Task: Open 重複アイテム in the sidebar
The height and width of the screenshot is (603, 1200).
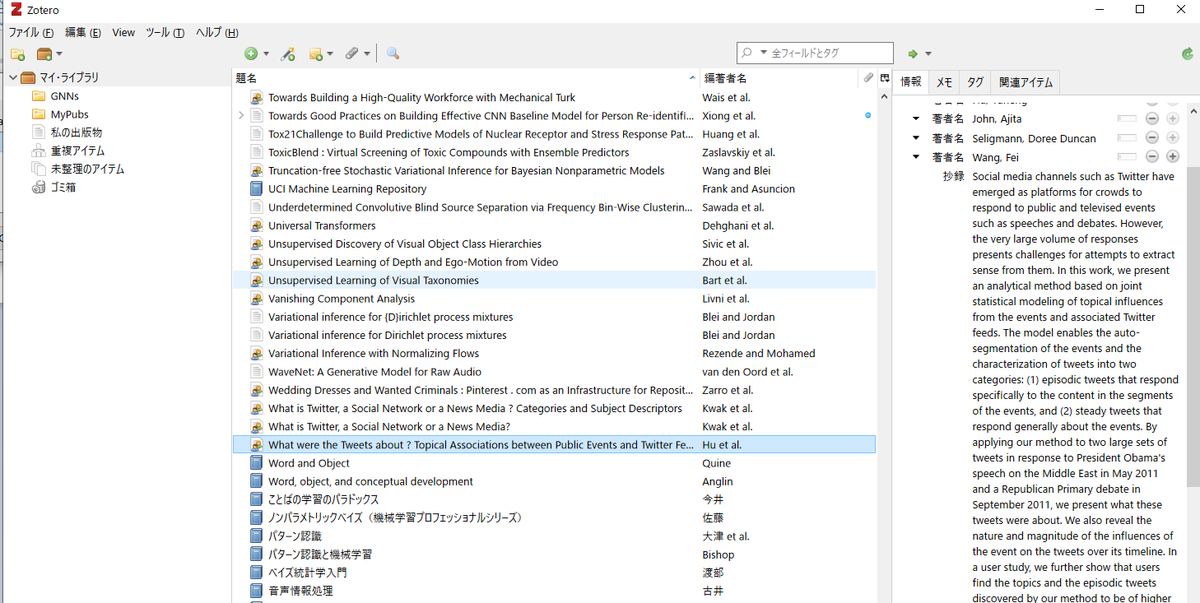Action: [77, 151]
